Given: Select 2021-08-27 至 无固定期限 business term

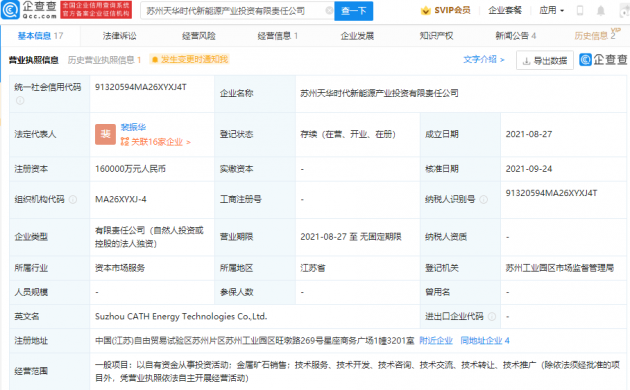Looking at the screenshot, I should coord(351,237).
